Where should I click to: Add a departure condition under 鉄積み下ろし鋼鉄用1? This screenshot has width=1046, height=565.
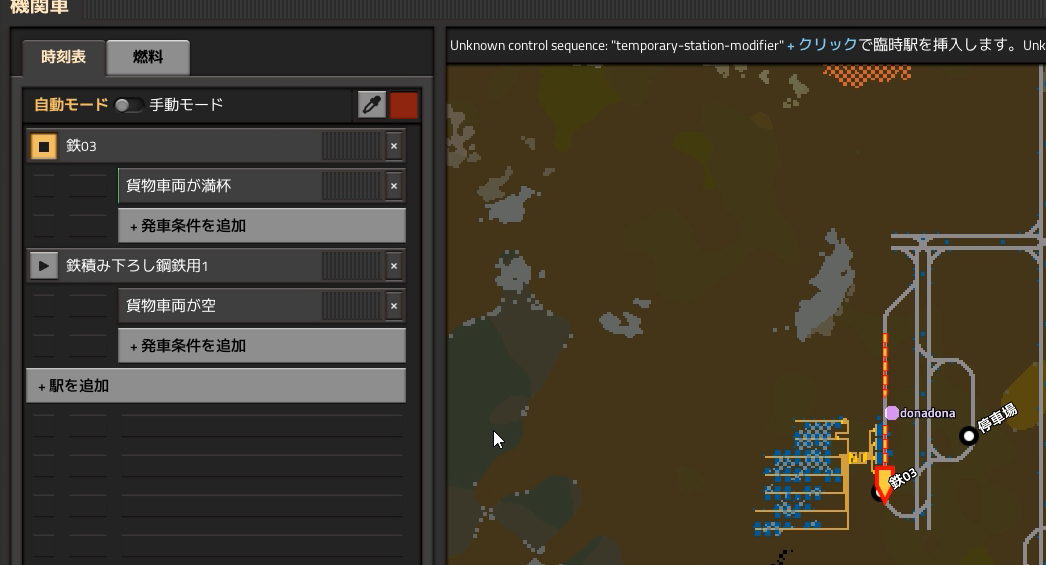262,346
